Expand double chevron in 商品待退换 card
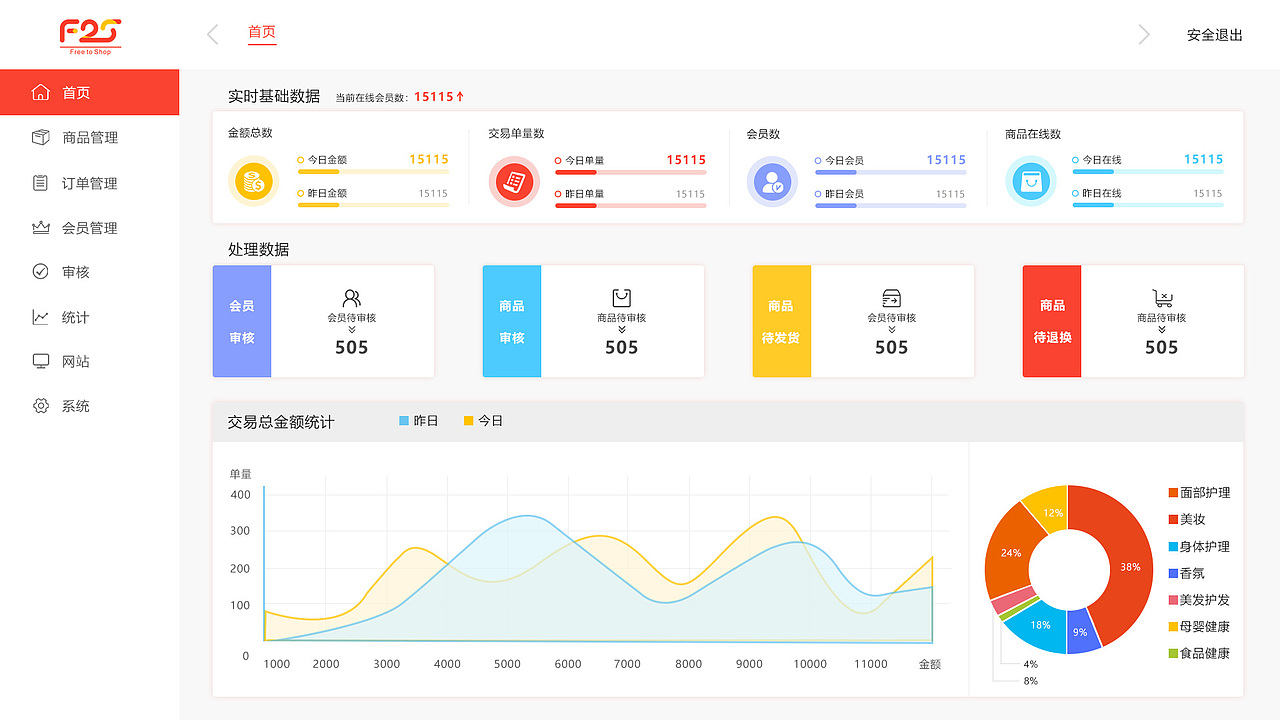 (x=1162, y=330)
